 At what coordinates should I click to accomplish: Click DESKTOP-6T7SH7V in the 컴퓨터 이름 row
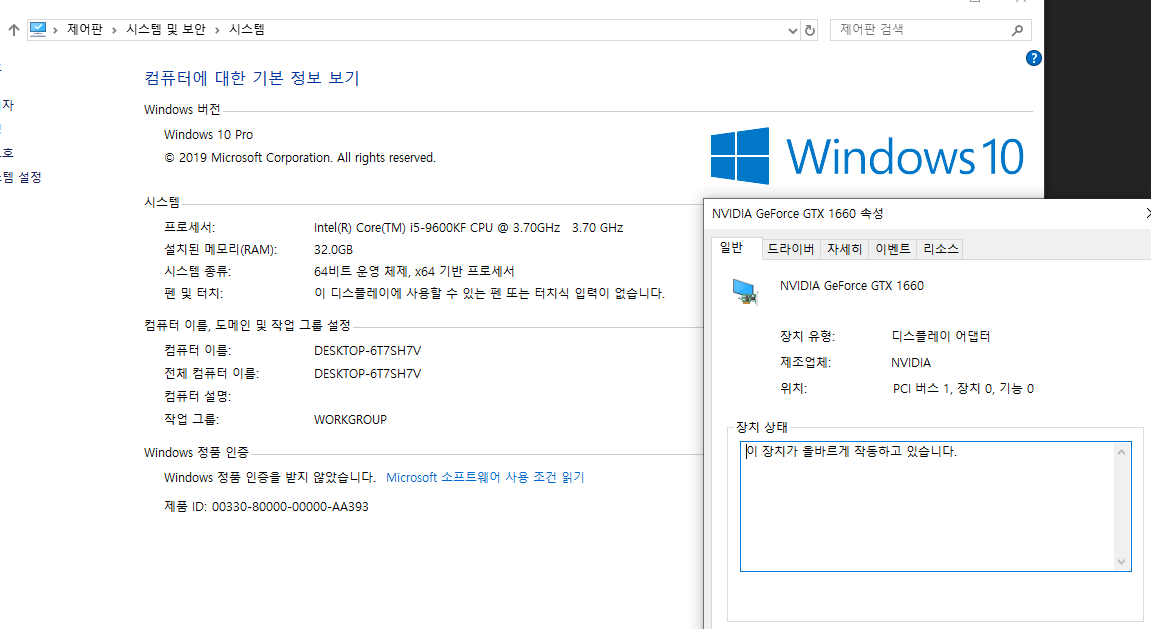point(368,351)
